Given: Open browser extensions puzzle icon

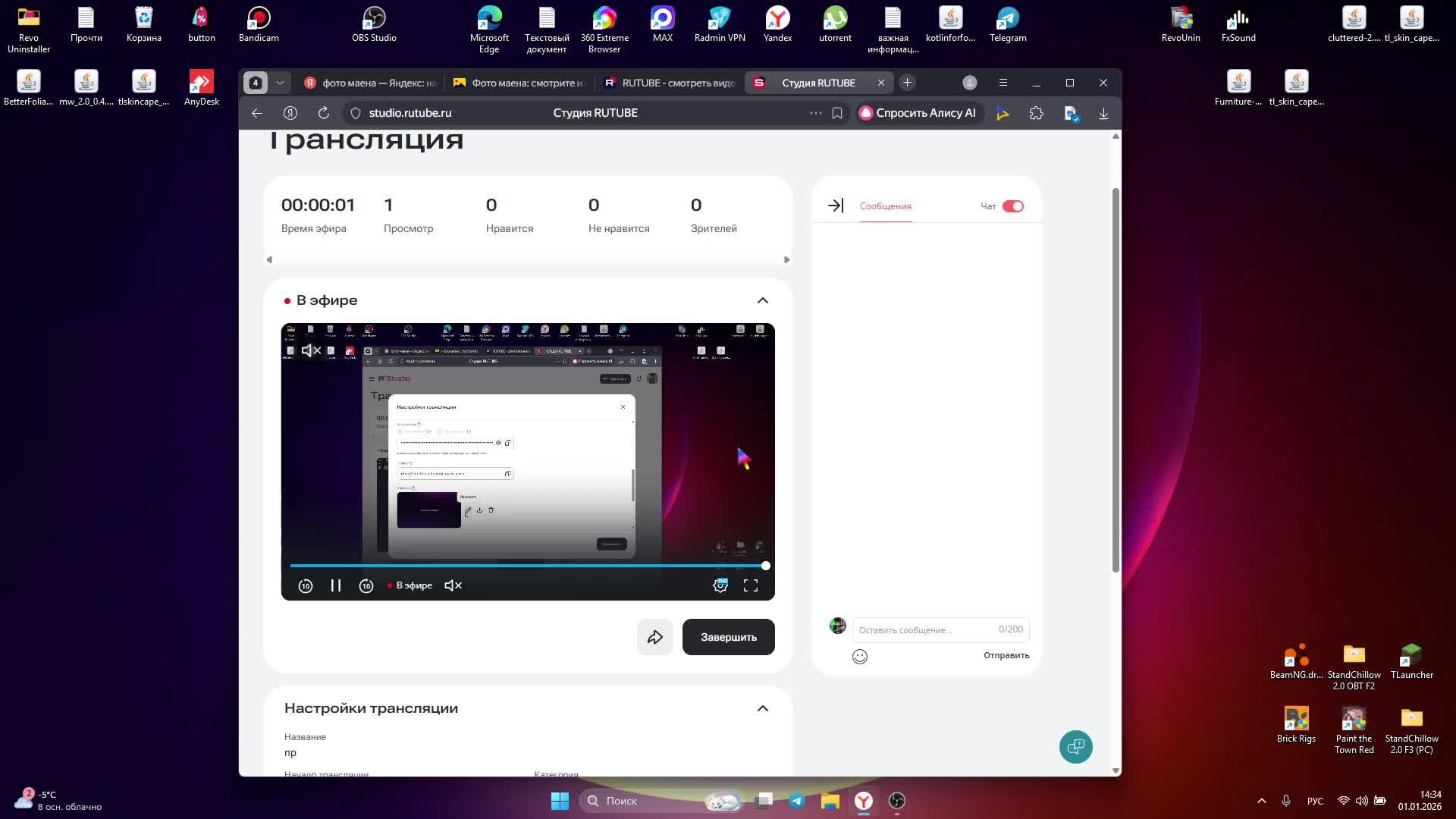Looking at the screenshot, I should click(1036, 113).
